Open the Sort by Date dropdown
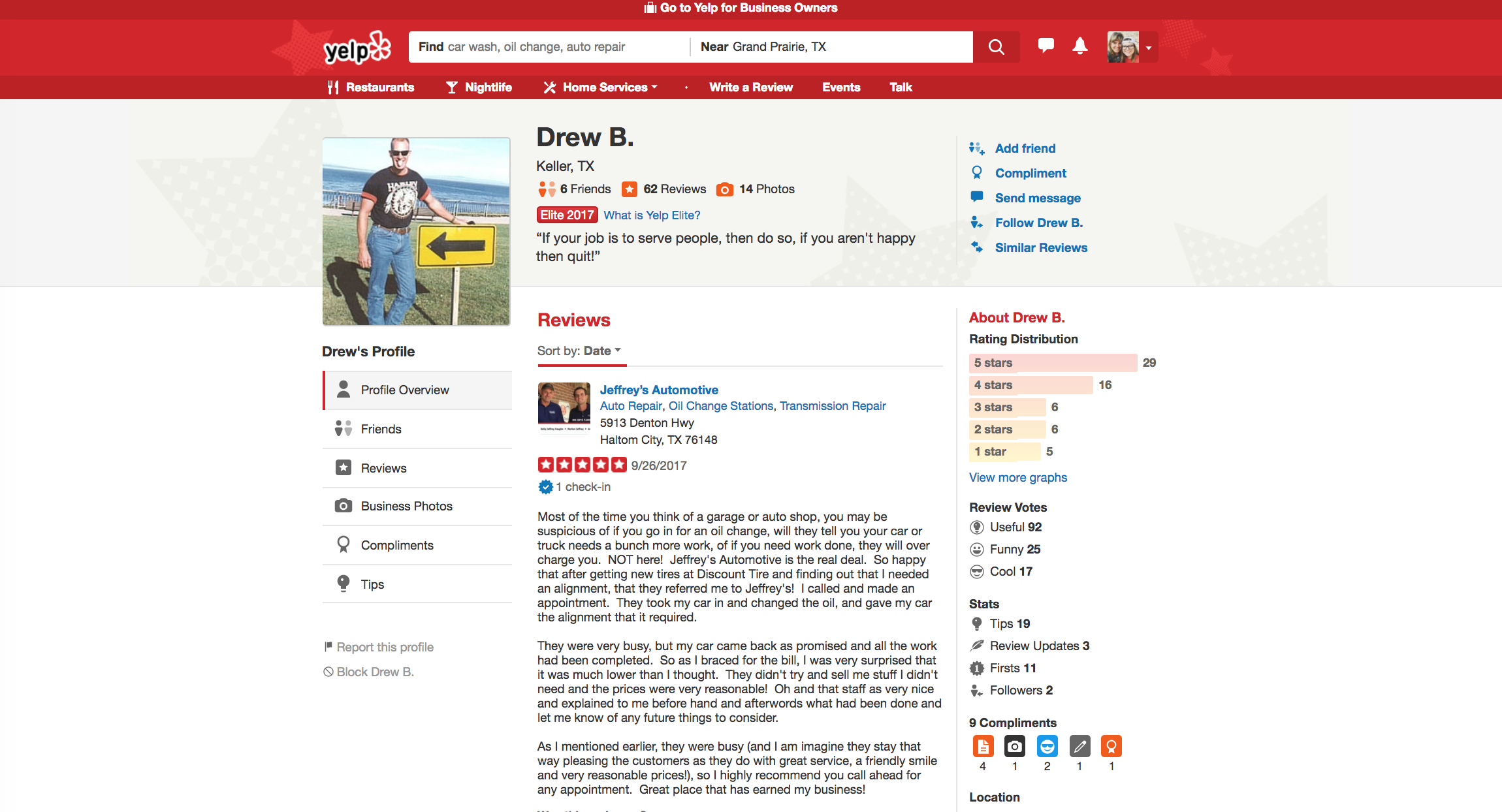Image resolution: width=1502 pixels, height=812 pixels. 579,351
